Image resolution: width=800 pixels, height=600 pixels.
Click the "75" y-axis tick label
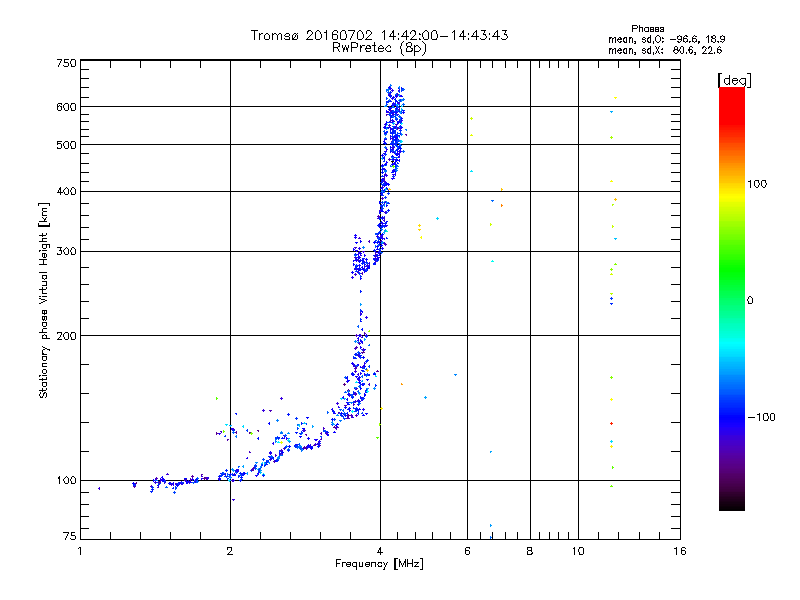point(70,536)
